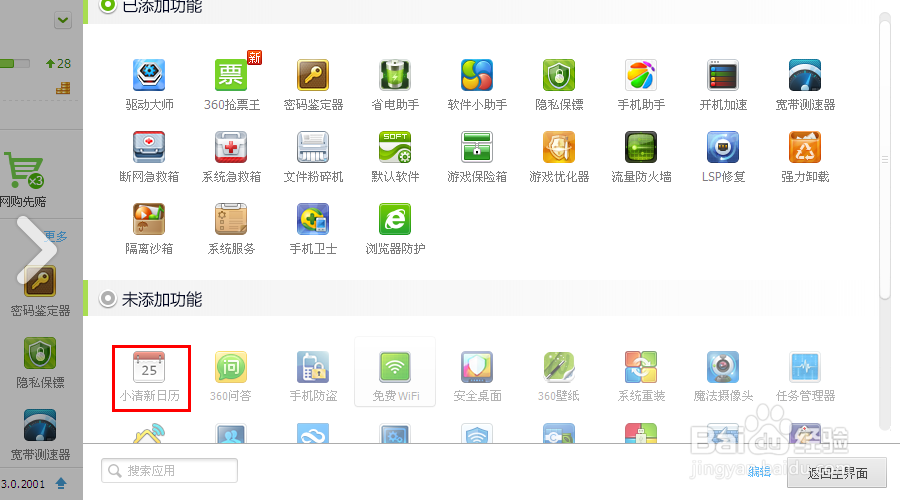The height and width of the screenshot is (500, 900).
Task: Open 手机卫士
Action: pyautogui.click(x=313, y=229)
